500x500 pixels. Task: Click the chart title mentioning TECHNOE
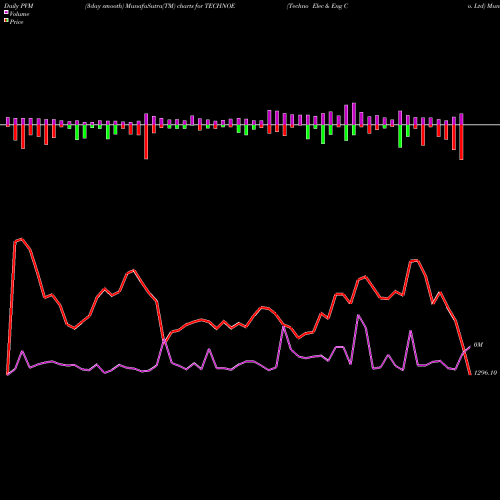coord(160,6)
